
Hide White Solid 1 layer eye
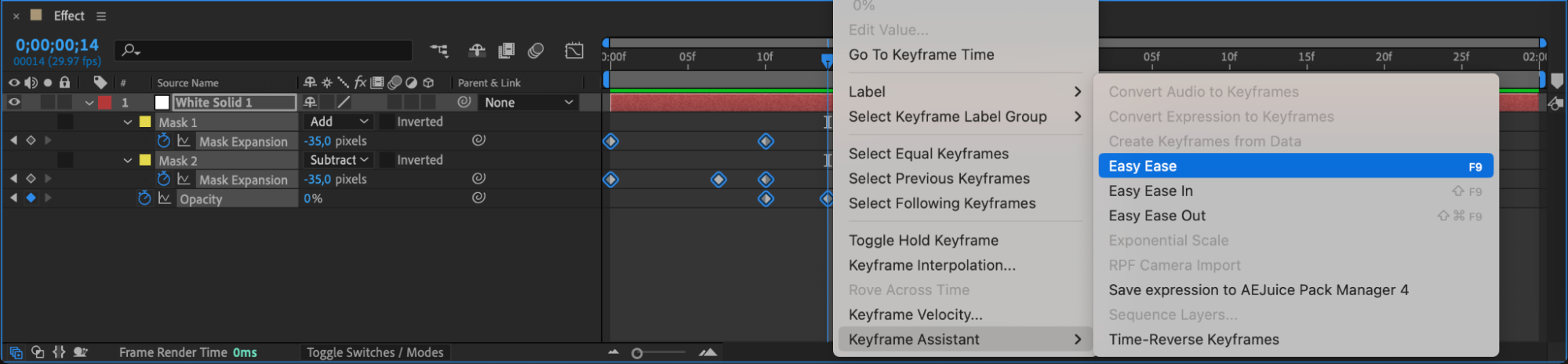click(14, 102)
